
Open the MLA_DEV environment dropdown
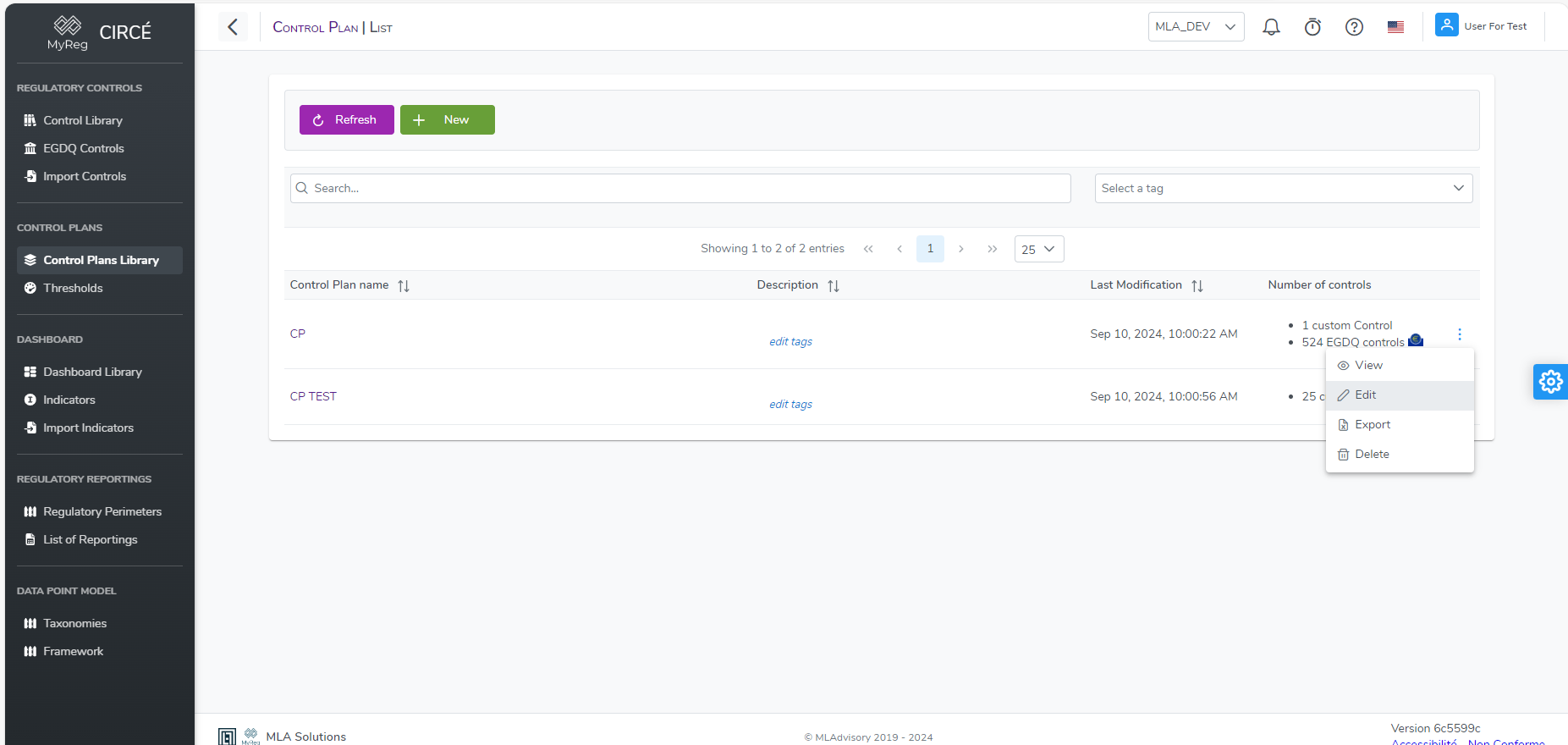pyautogui.click(x=1196, y=27)
